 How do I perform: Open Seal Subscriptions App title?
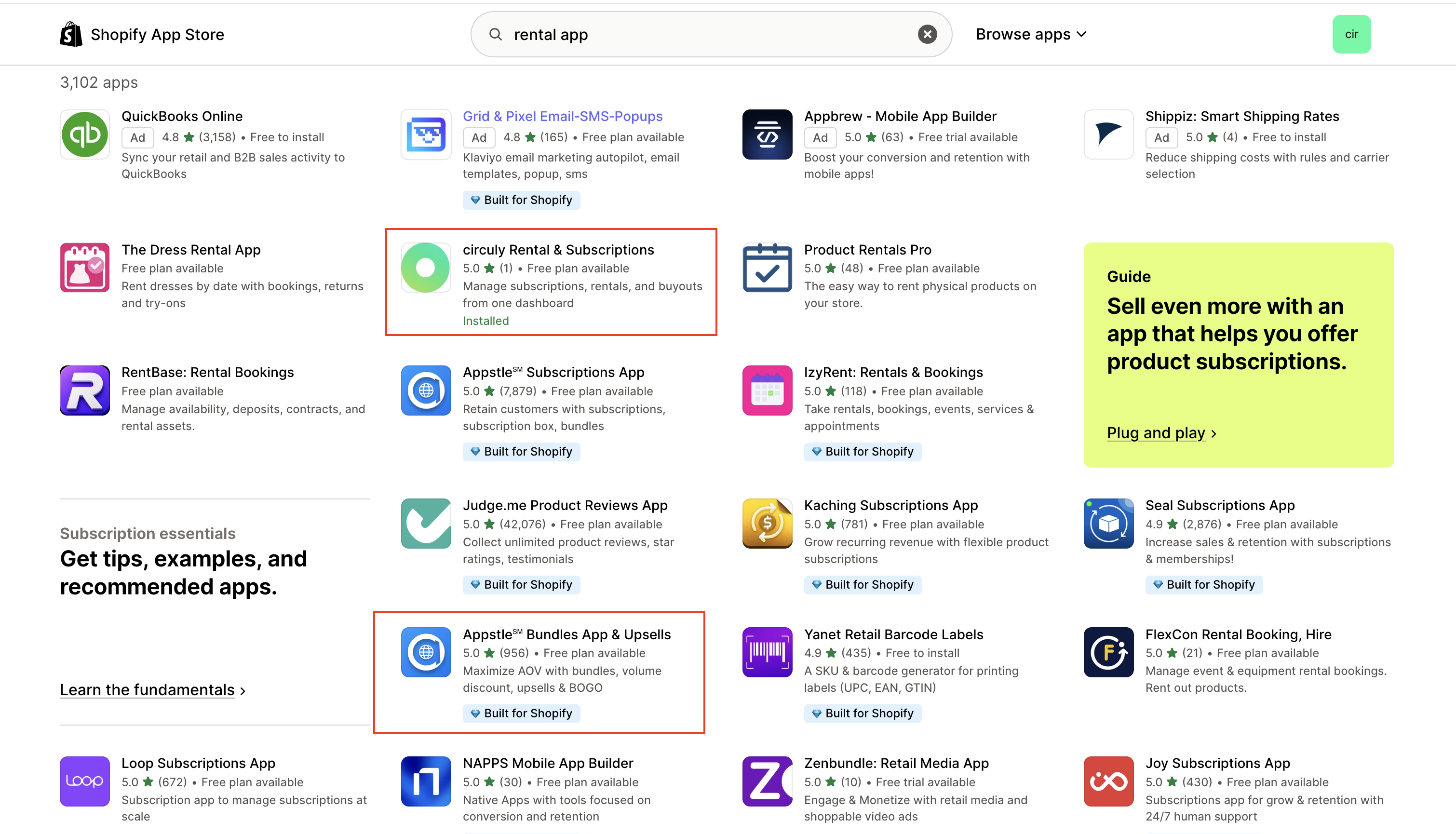click(1219, 505)
